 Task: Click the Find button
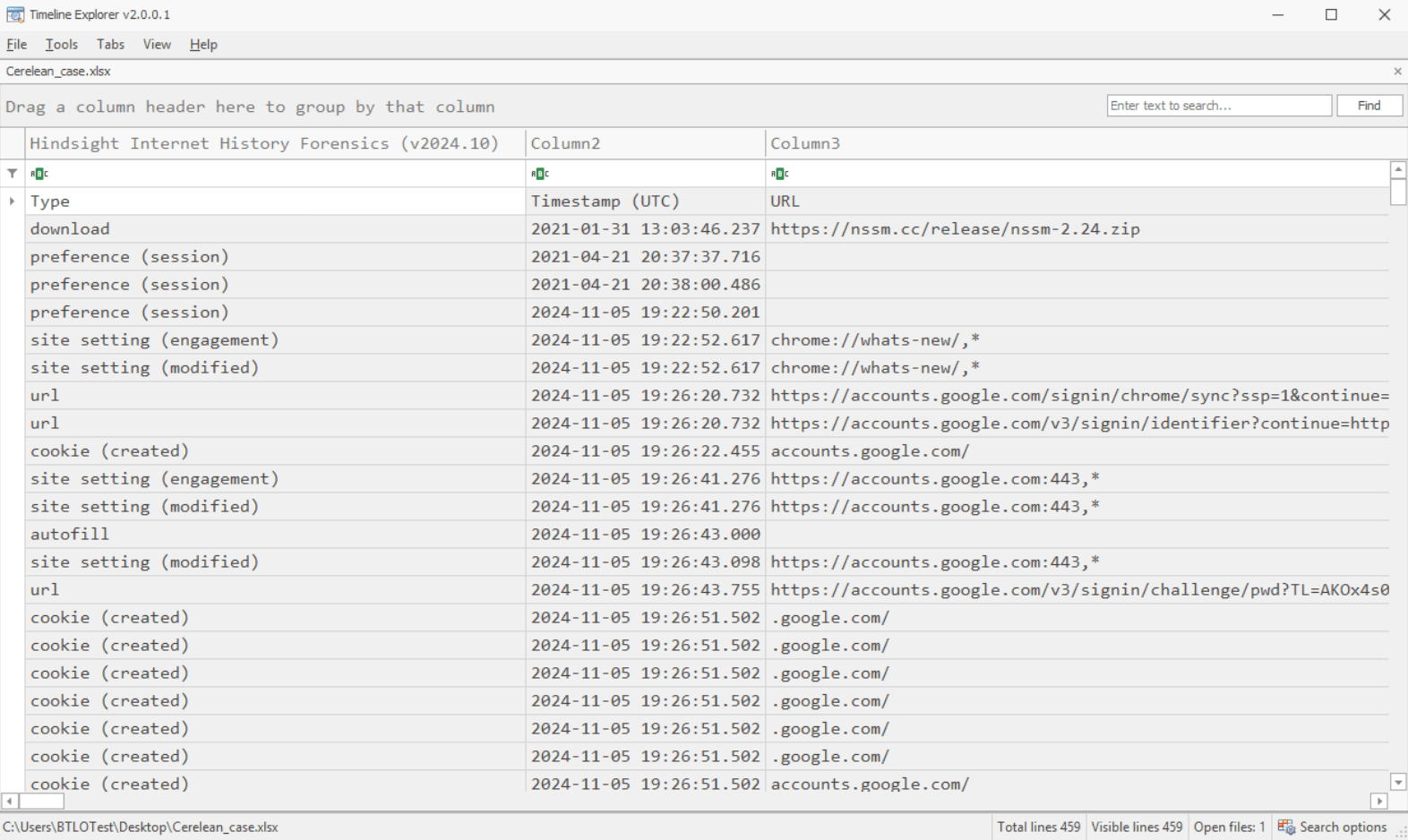(1369, 106)
